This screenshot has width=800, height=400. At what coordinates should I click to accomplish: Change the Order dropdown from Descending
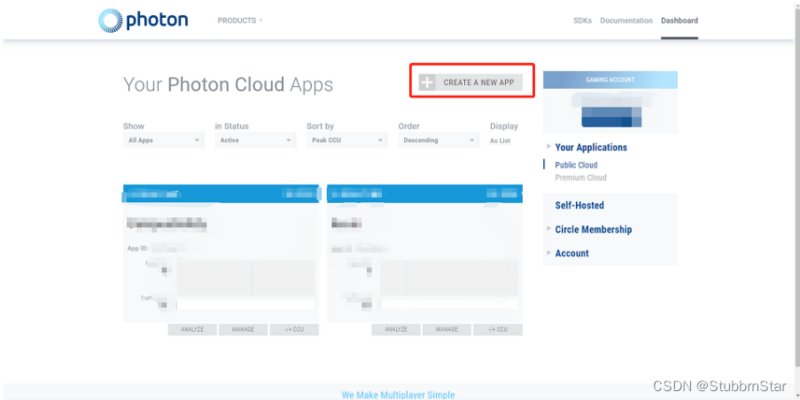(x=438, y=141)
